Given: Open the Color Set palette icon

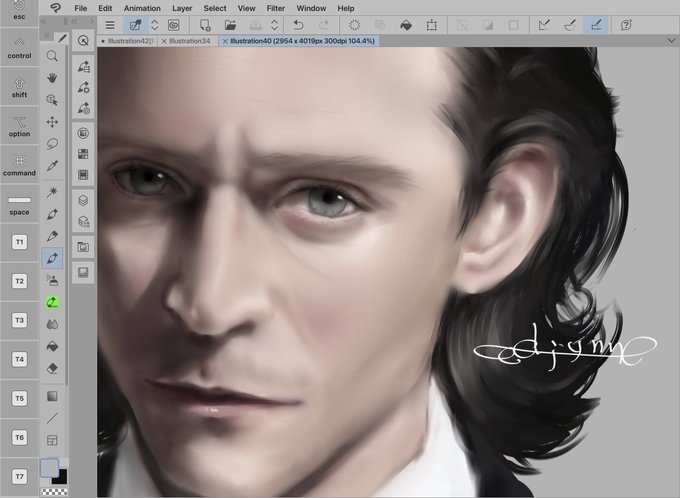Looking at the screenshot, I should (83, 154).
